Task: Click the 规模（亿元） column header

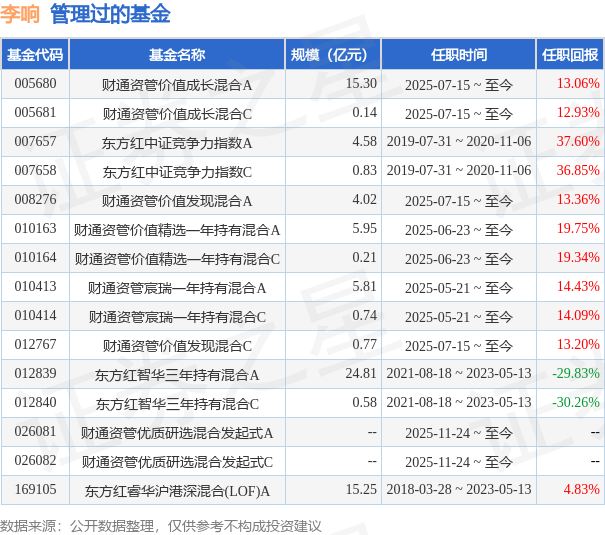Action: click(329, 55)
